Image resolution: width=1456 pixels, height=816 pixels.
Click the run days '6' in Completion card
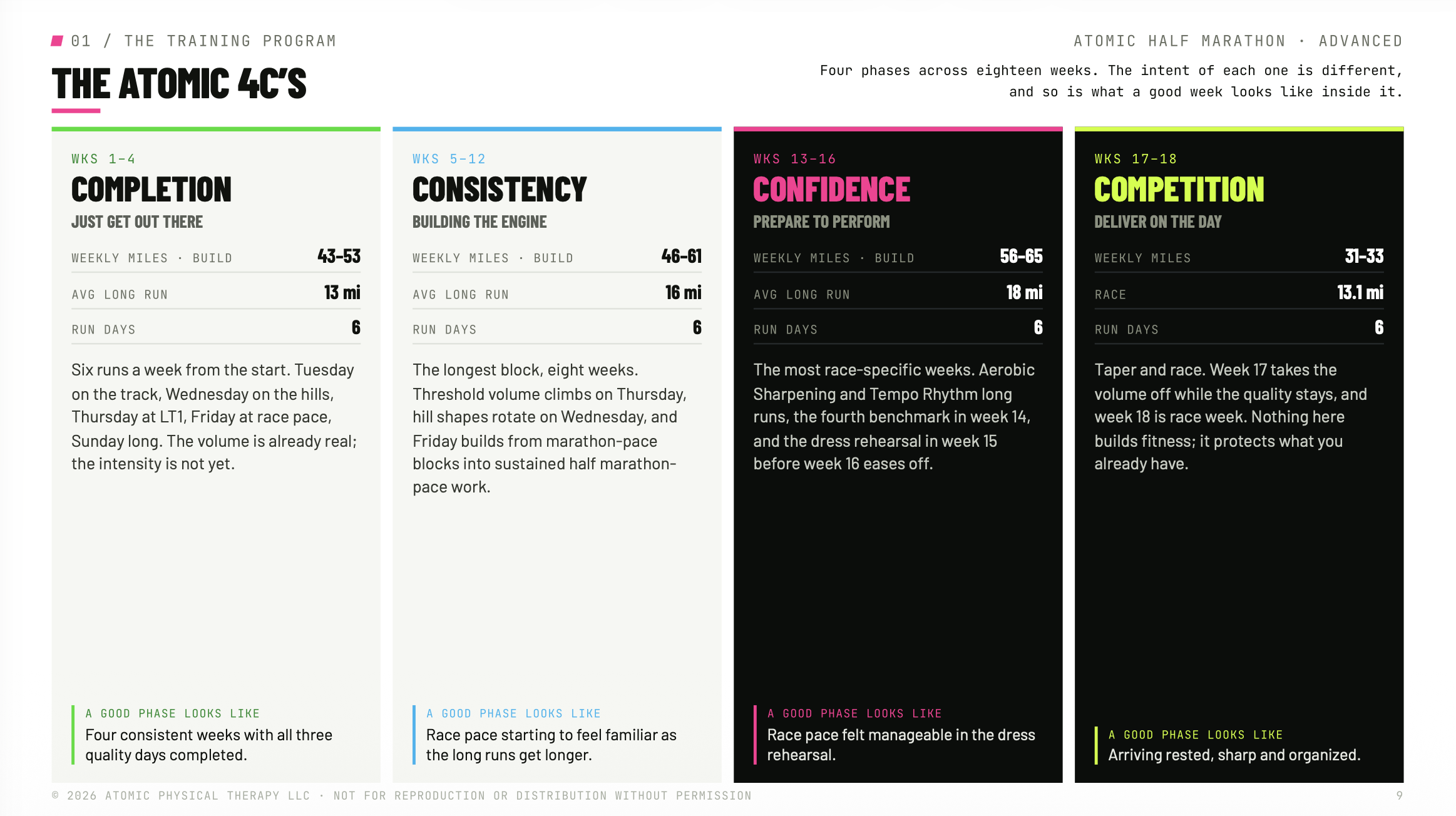pos(356,328)
